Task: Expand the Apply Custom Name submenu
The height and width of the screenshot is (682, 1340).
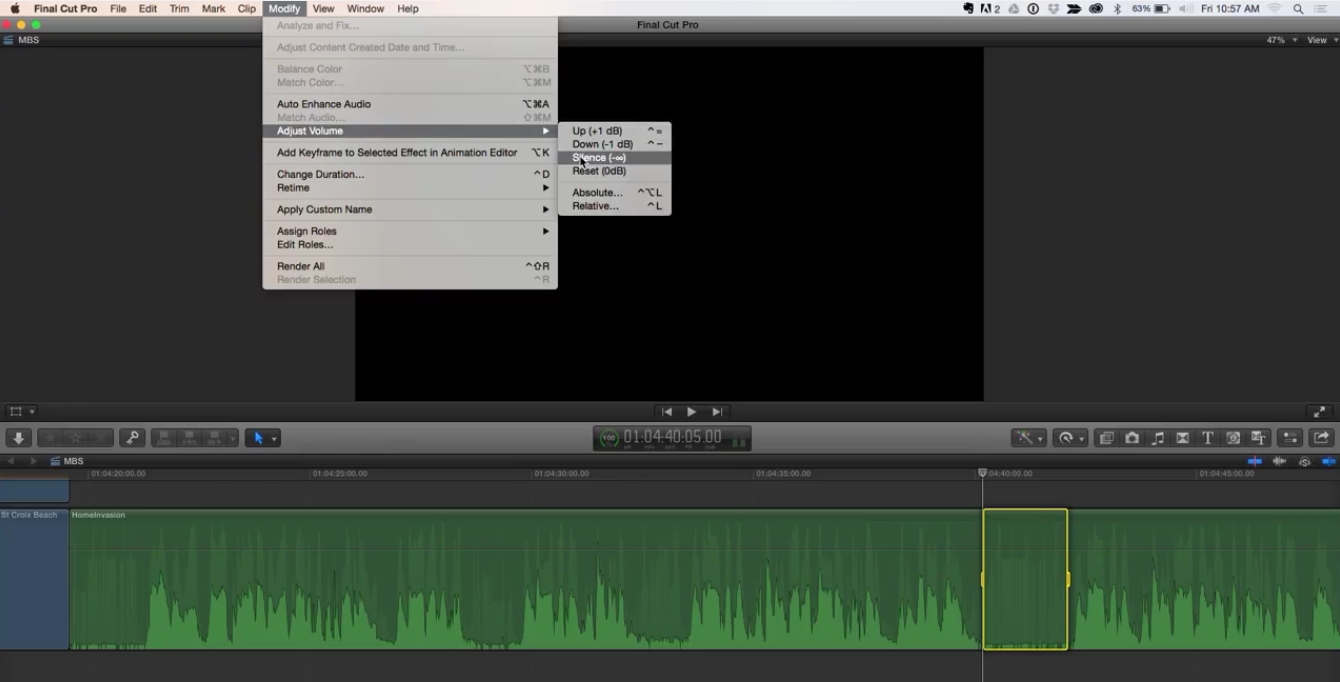Action: 410,209
